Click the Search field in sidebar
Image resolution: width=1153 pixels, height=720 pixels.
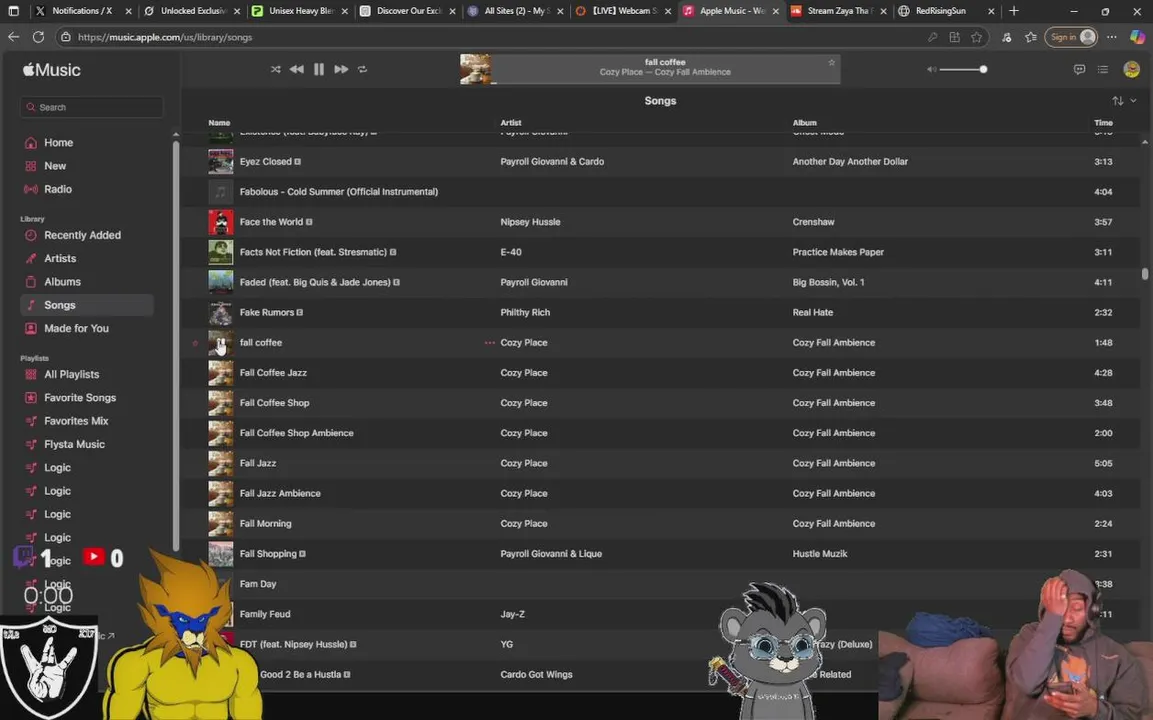(91, 107)
